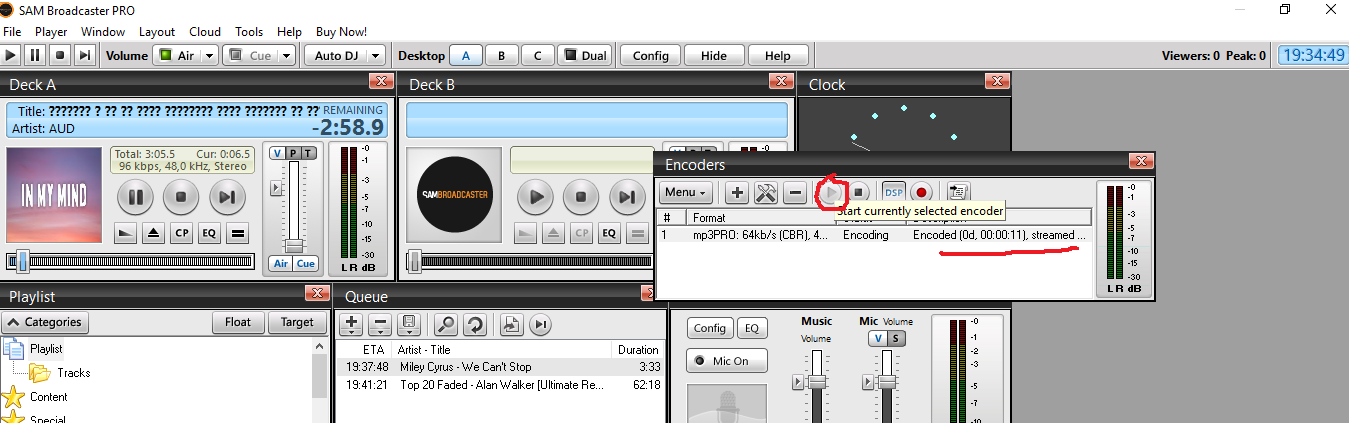
Task: Click the Auto DJ button
Action: coord(335,56)
